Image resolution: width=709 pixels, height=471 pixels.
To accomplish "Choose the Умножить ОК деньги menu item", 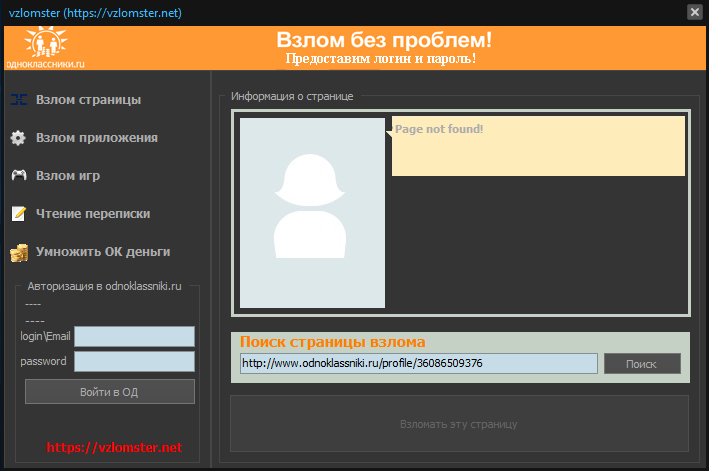I will [x=103, y=251].
